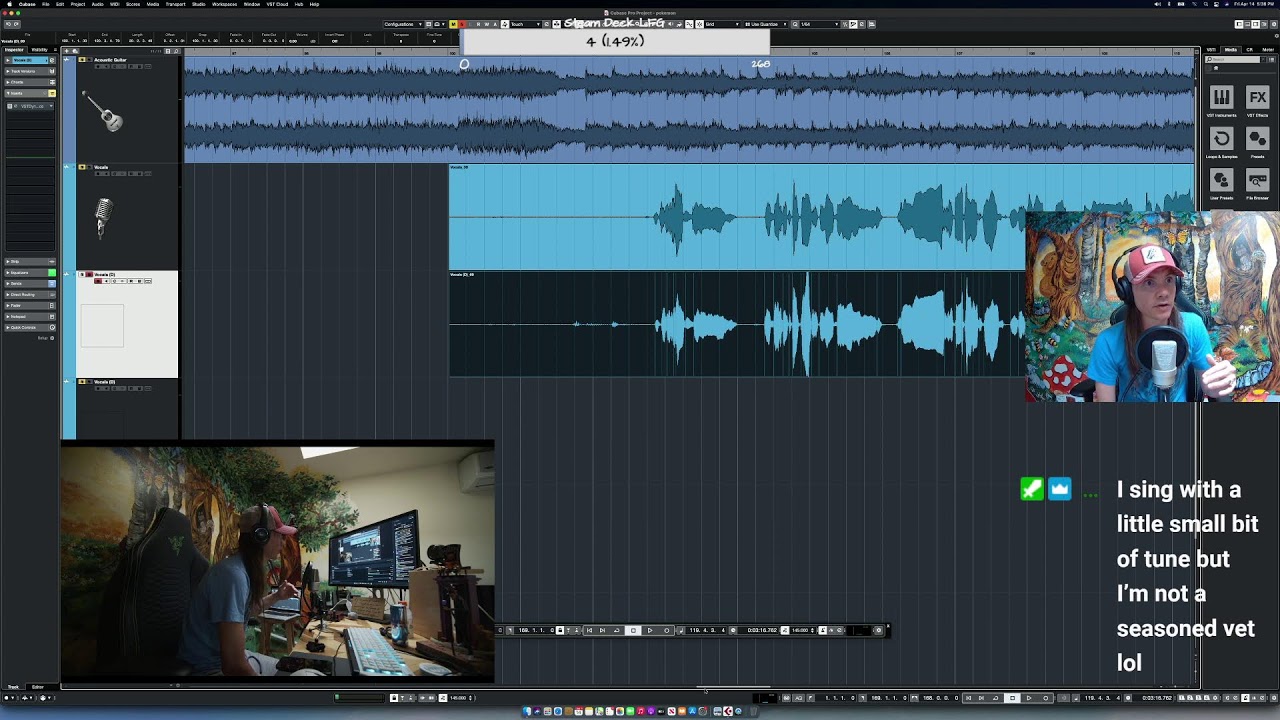Click the Acoustic Guitar track picture
This screenshot has width=1280, height=720.
102,111
